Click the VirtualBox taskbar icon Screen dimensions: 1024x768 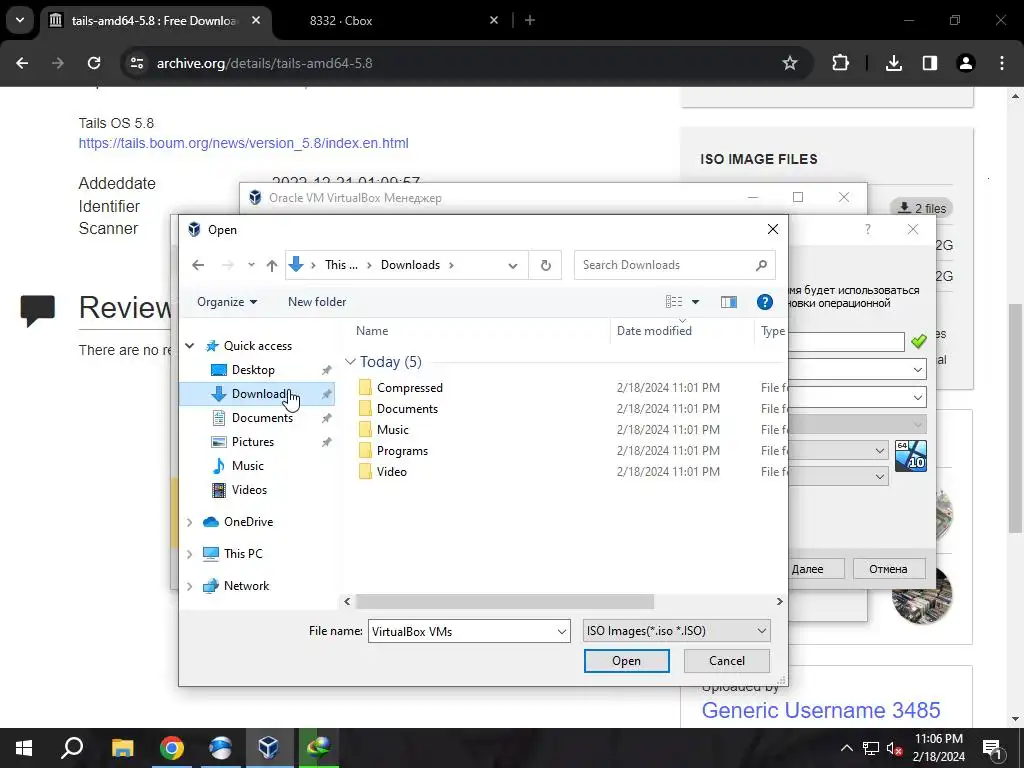(268, 748)
